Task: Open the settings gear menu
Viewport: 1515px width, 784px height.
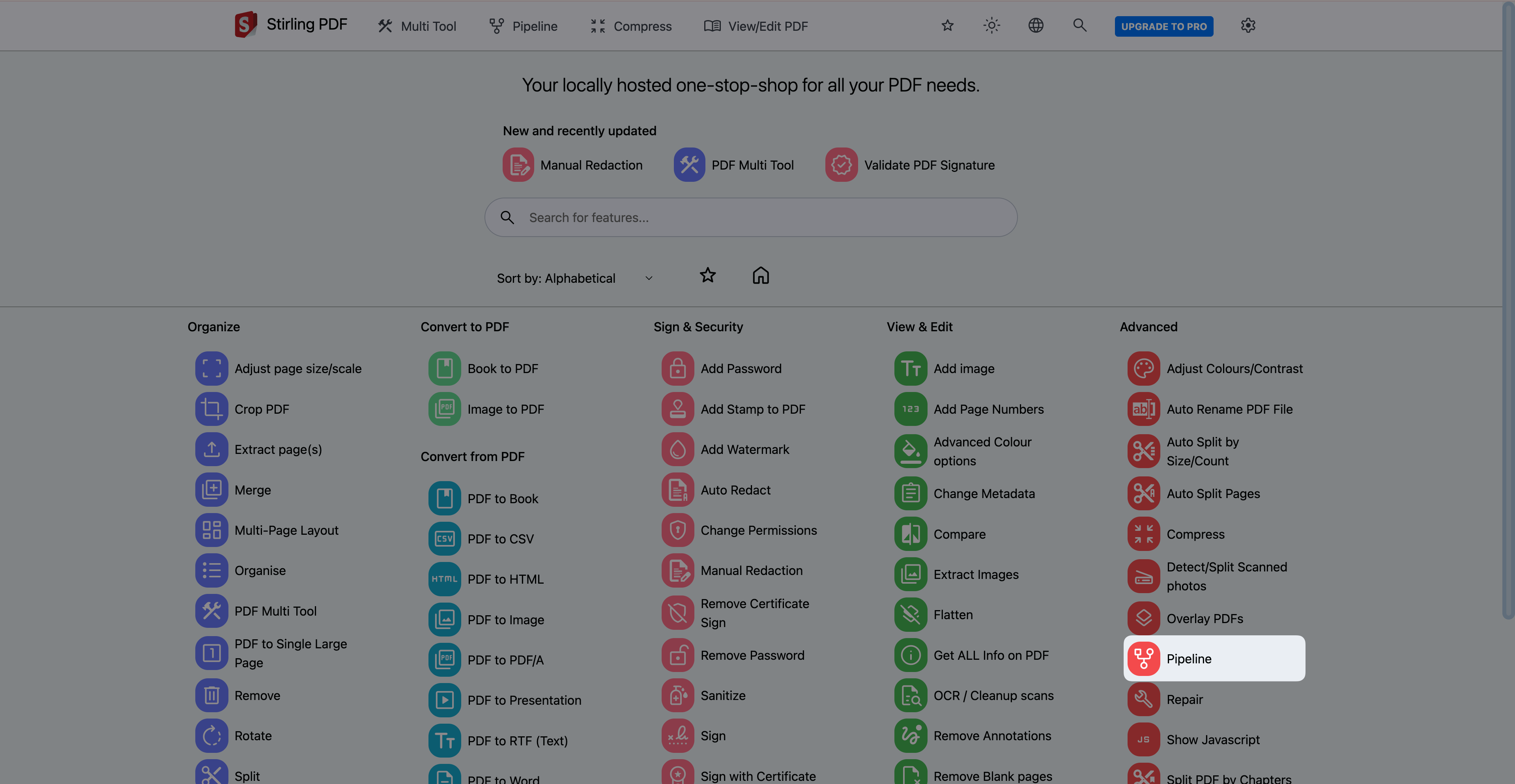Action: tap(1248, 25)
